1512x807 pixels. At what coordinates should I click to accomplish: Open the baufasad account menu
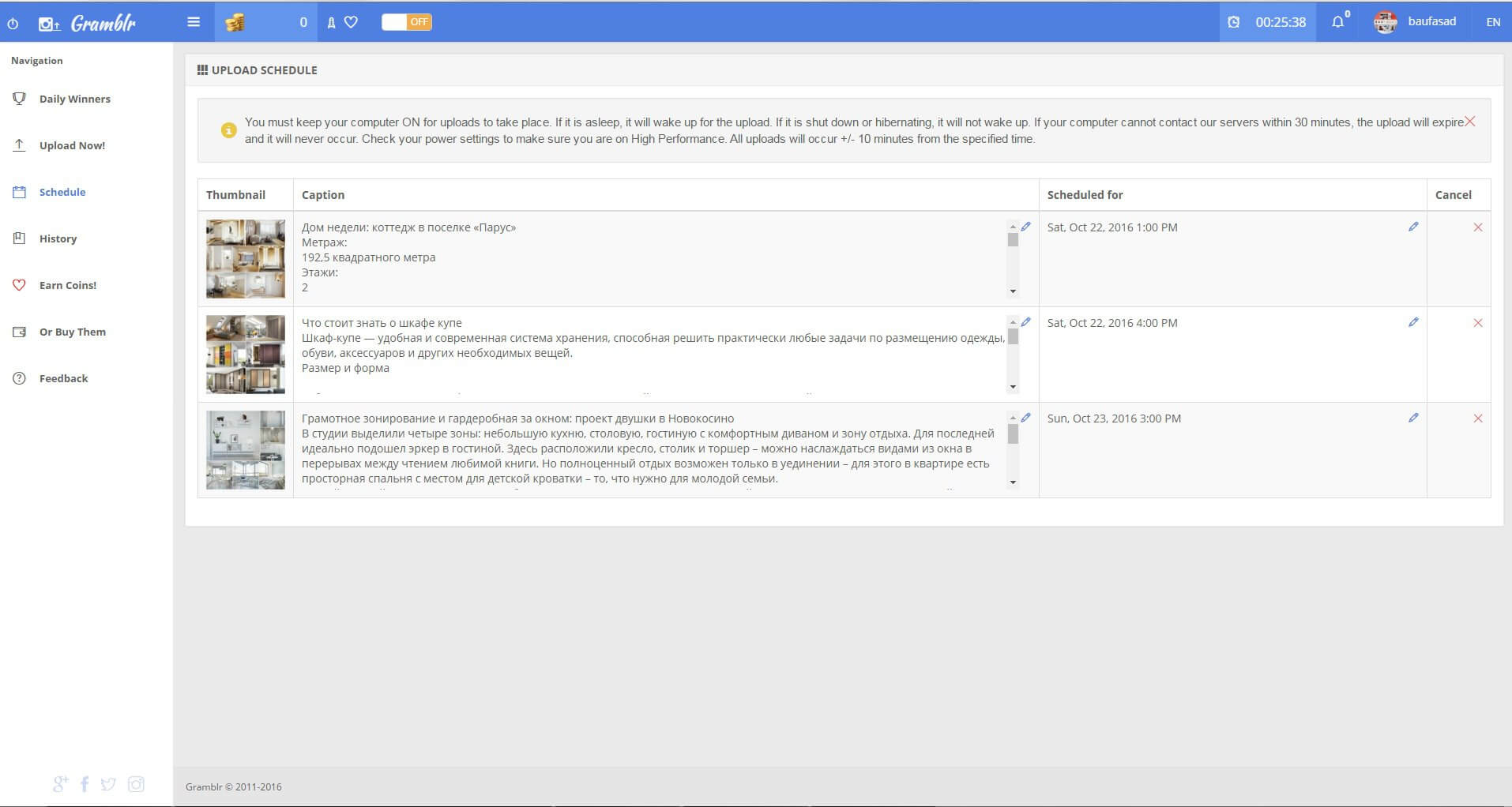[x=1417, y=22]
